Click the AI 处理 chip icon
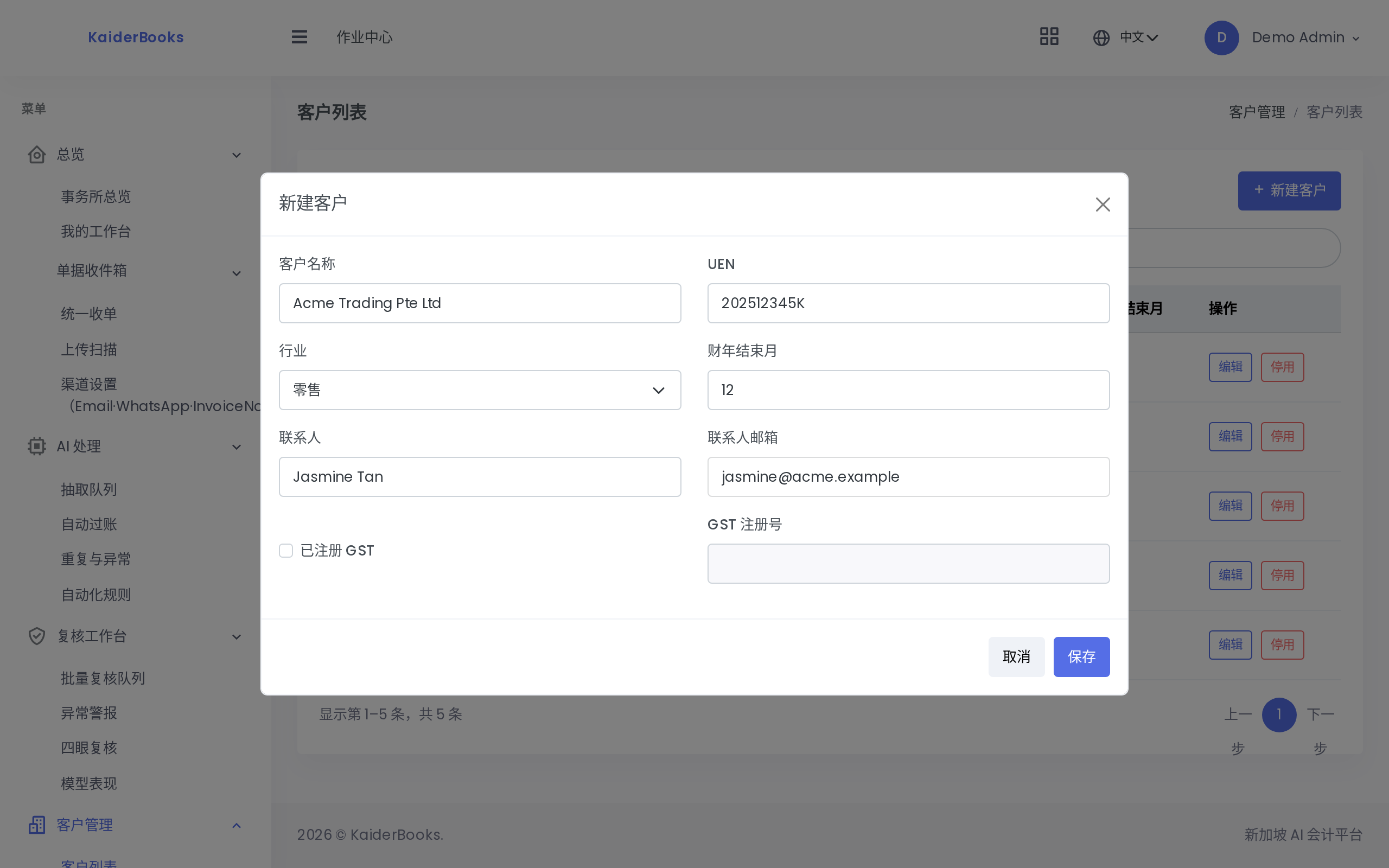This screenshot has width=1389, height=868. click(37, 446)
